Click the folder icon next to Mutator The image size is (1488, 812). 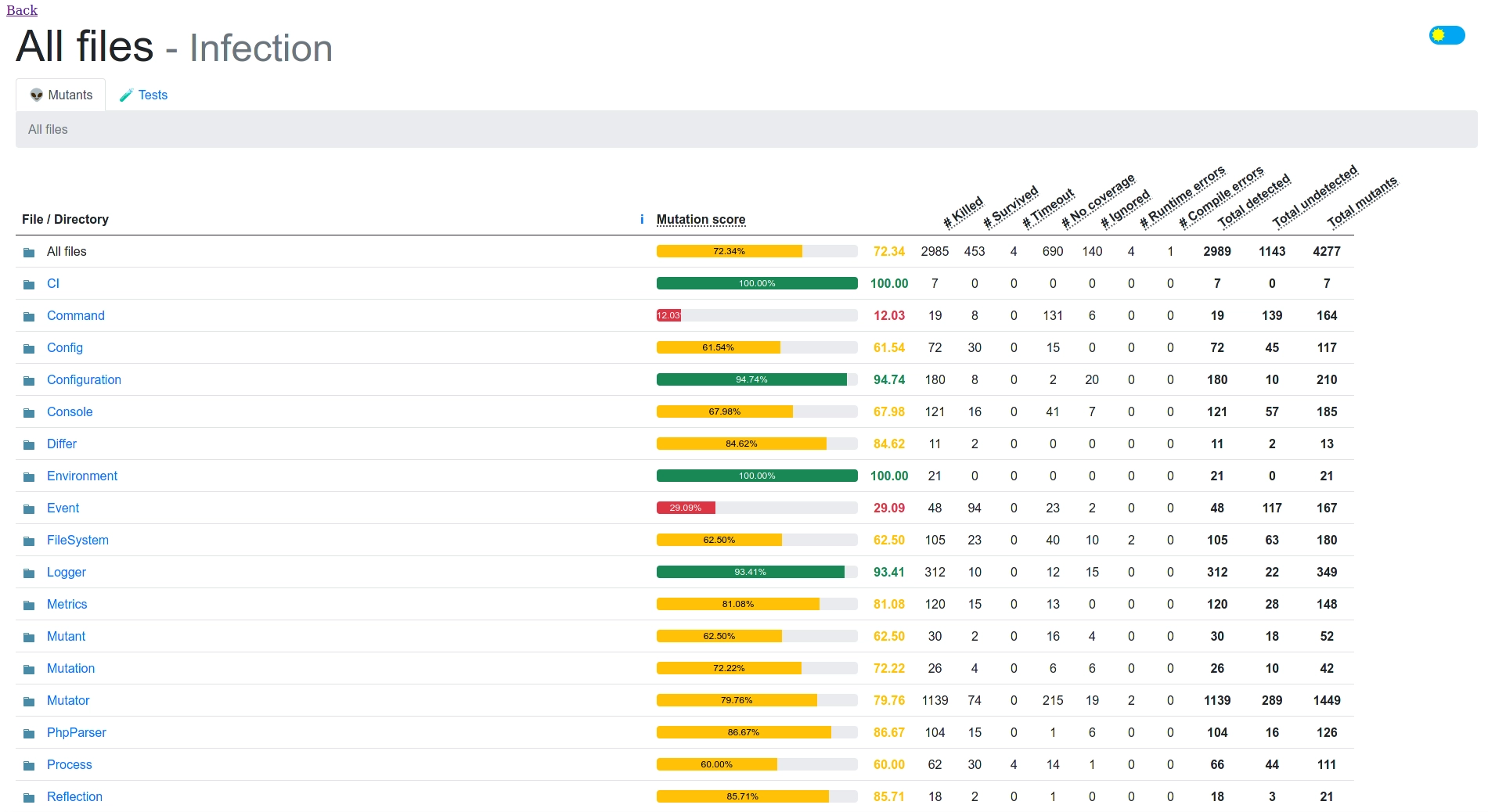[29, 702]
